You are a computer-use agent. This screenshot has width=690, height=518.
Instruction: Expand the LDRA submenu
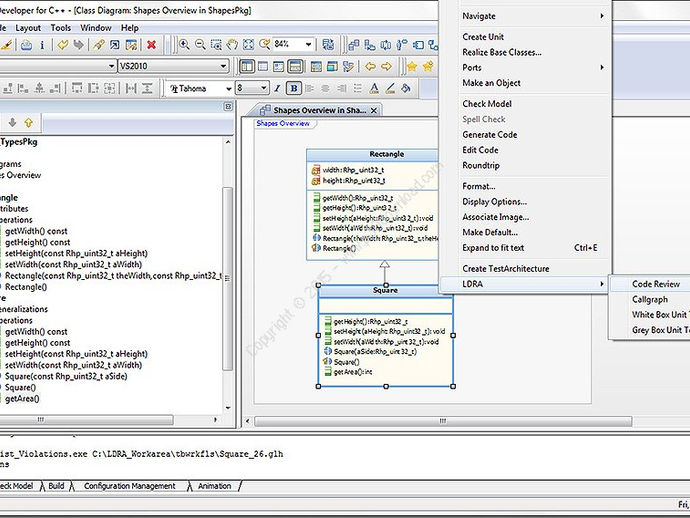click(x=525, y=284)
